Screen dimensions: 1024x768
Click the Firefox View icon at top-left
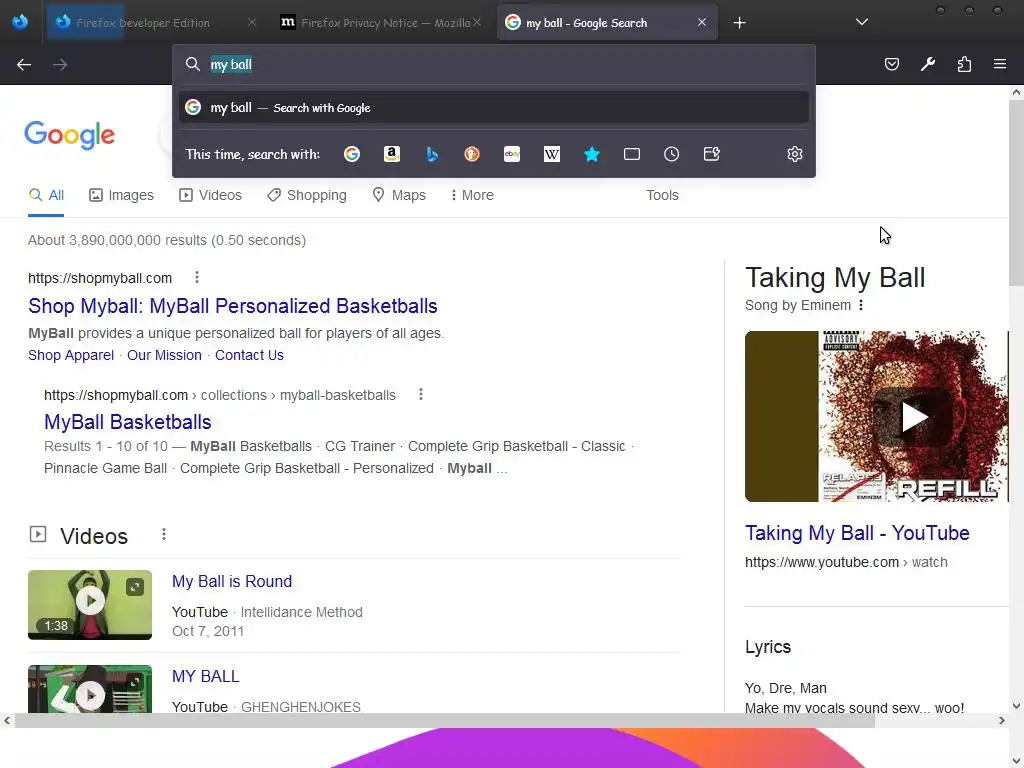point(20,22)
